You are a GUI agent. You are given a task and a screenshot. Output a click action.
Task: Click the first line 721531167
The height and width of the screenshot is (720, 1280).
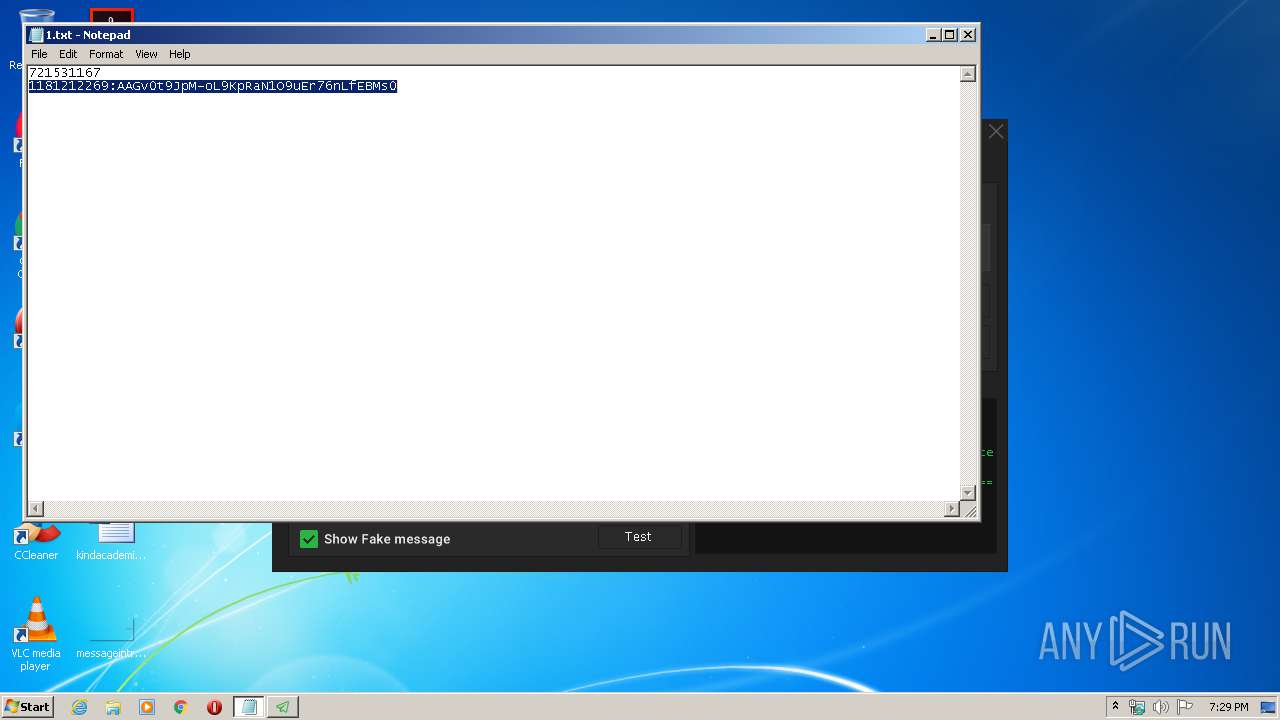pos(65,73)
